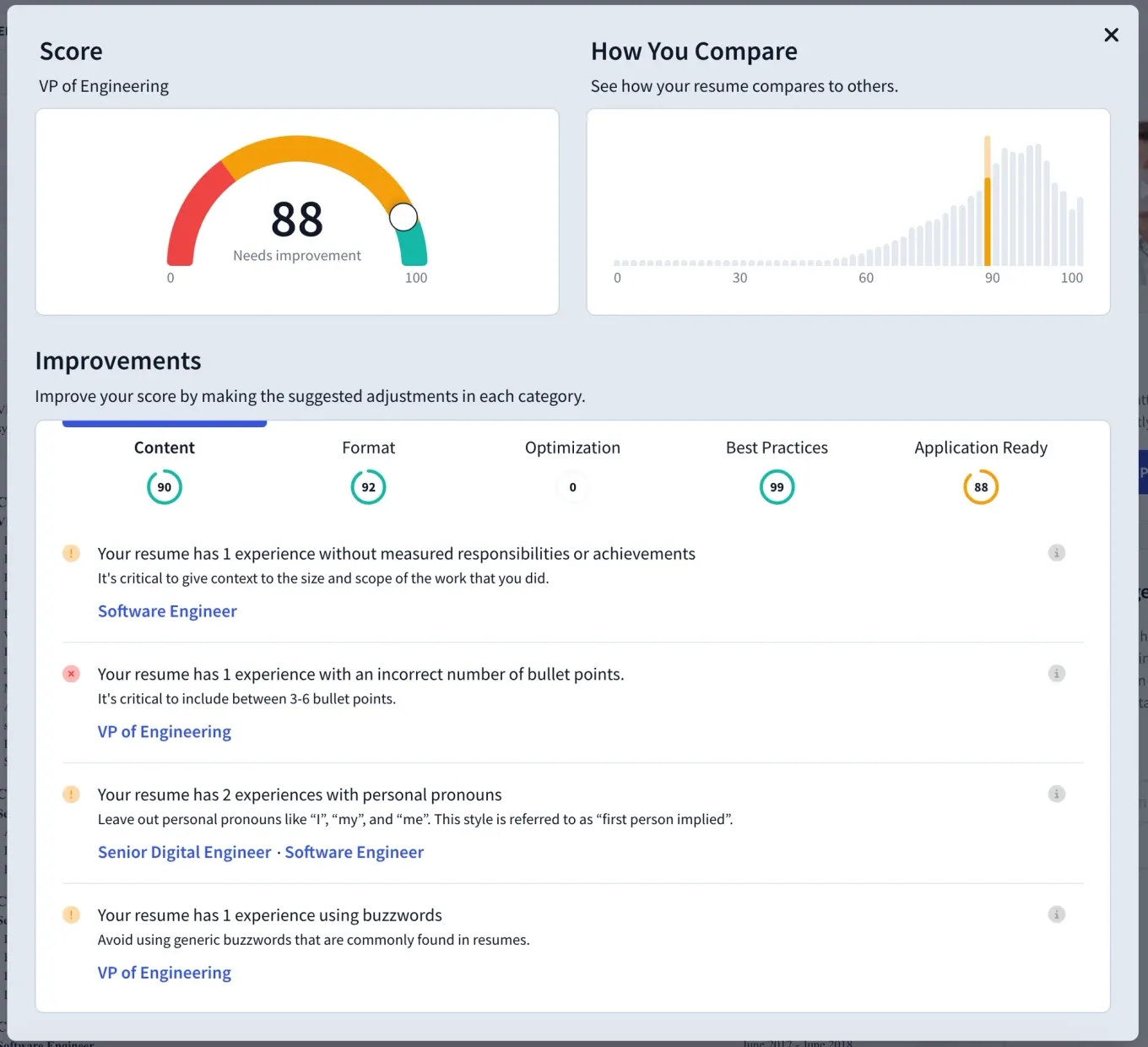Screen dimensions: 1148x1047
Task: Click warning icon beside personal pronouns issue
Action: point(72,794)
